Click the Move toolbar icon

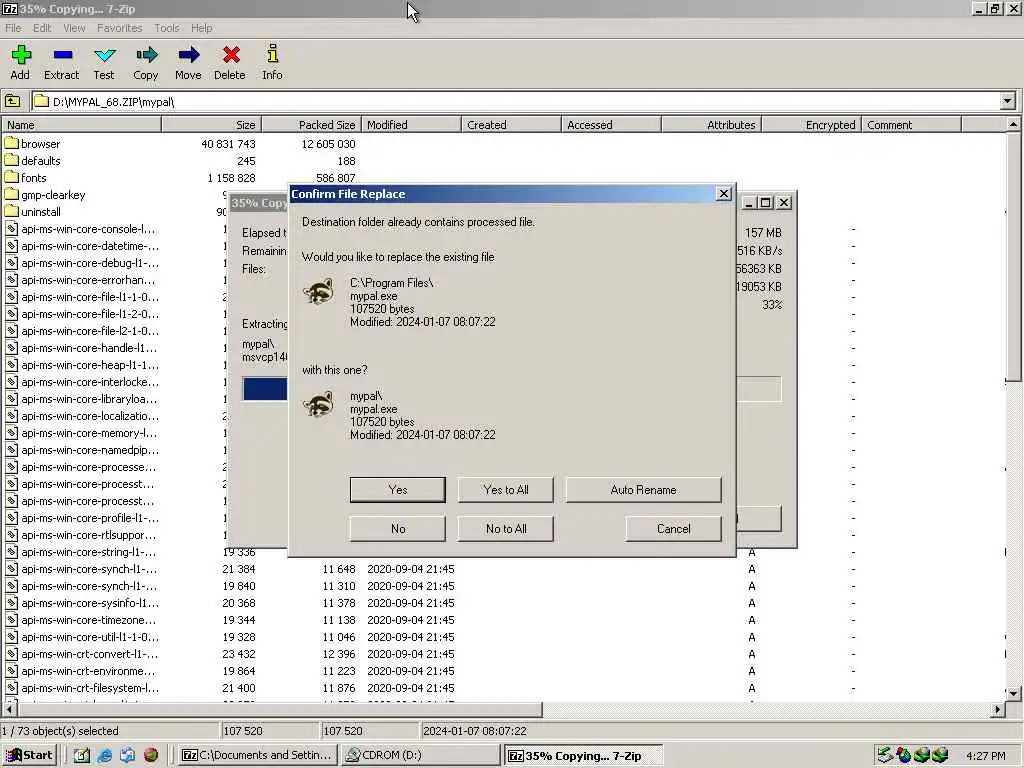[x=189, y=56]
